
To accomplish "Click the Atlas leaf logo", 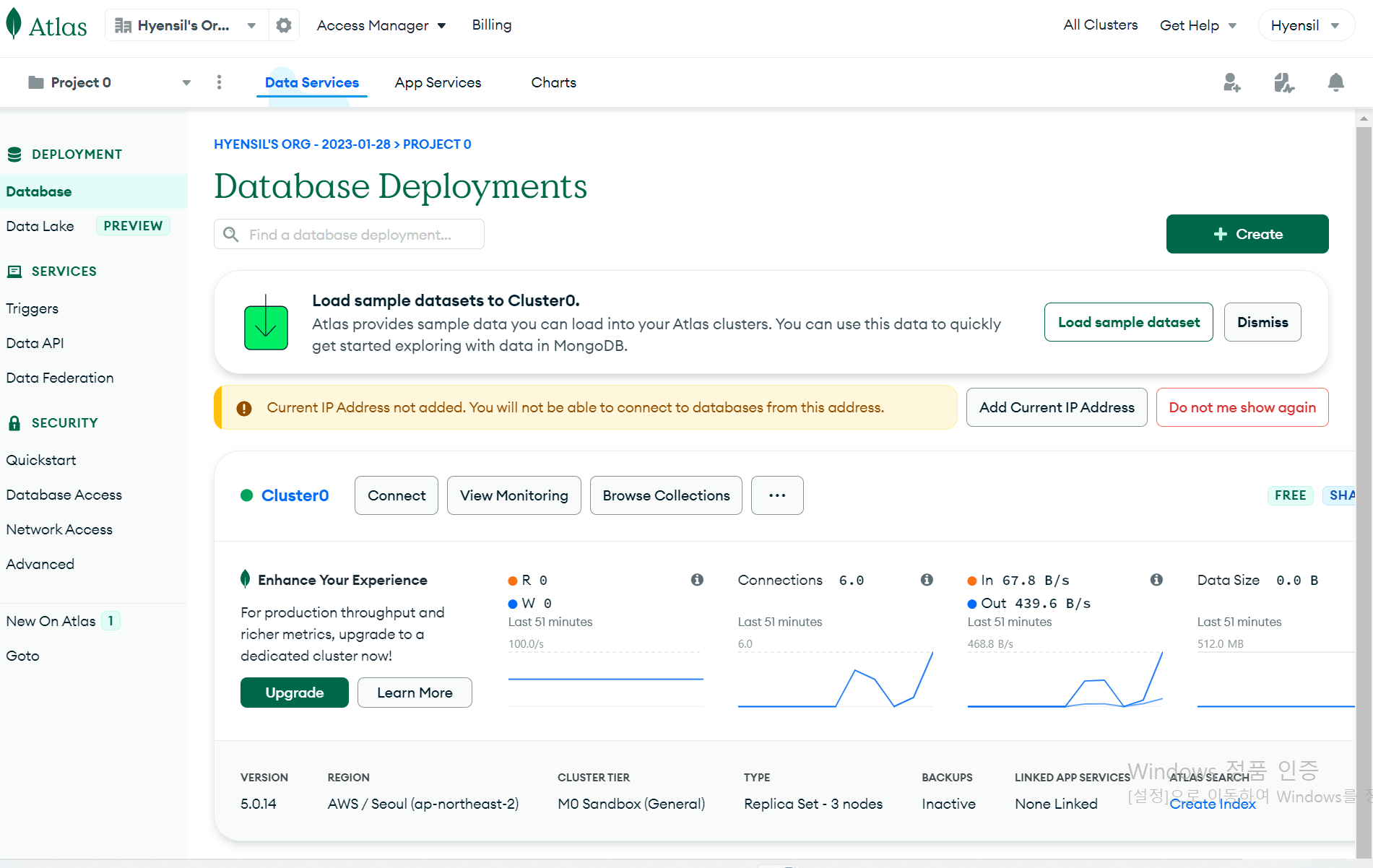I will point(14,25).
